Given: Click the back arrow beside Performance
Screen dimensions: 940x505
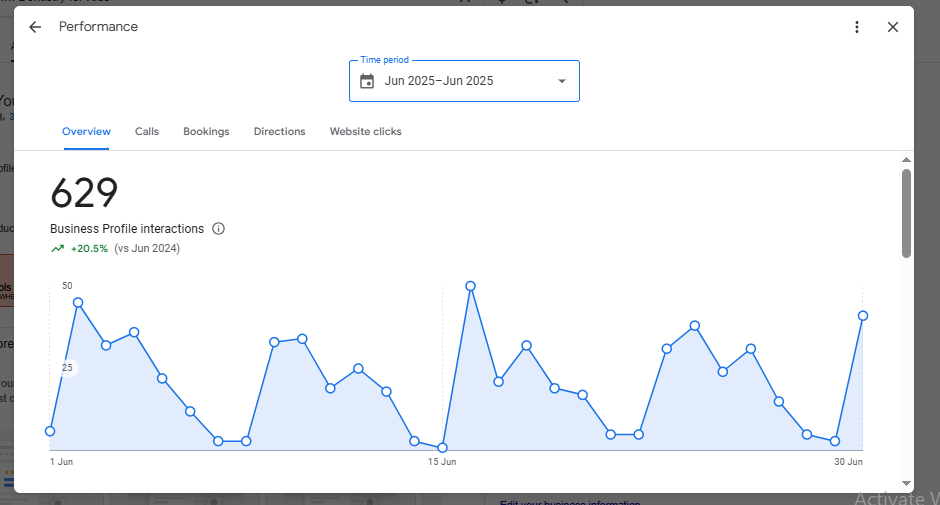Looking at the screenshot, I should tap(35, 27).
